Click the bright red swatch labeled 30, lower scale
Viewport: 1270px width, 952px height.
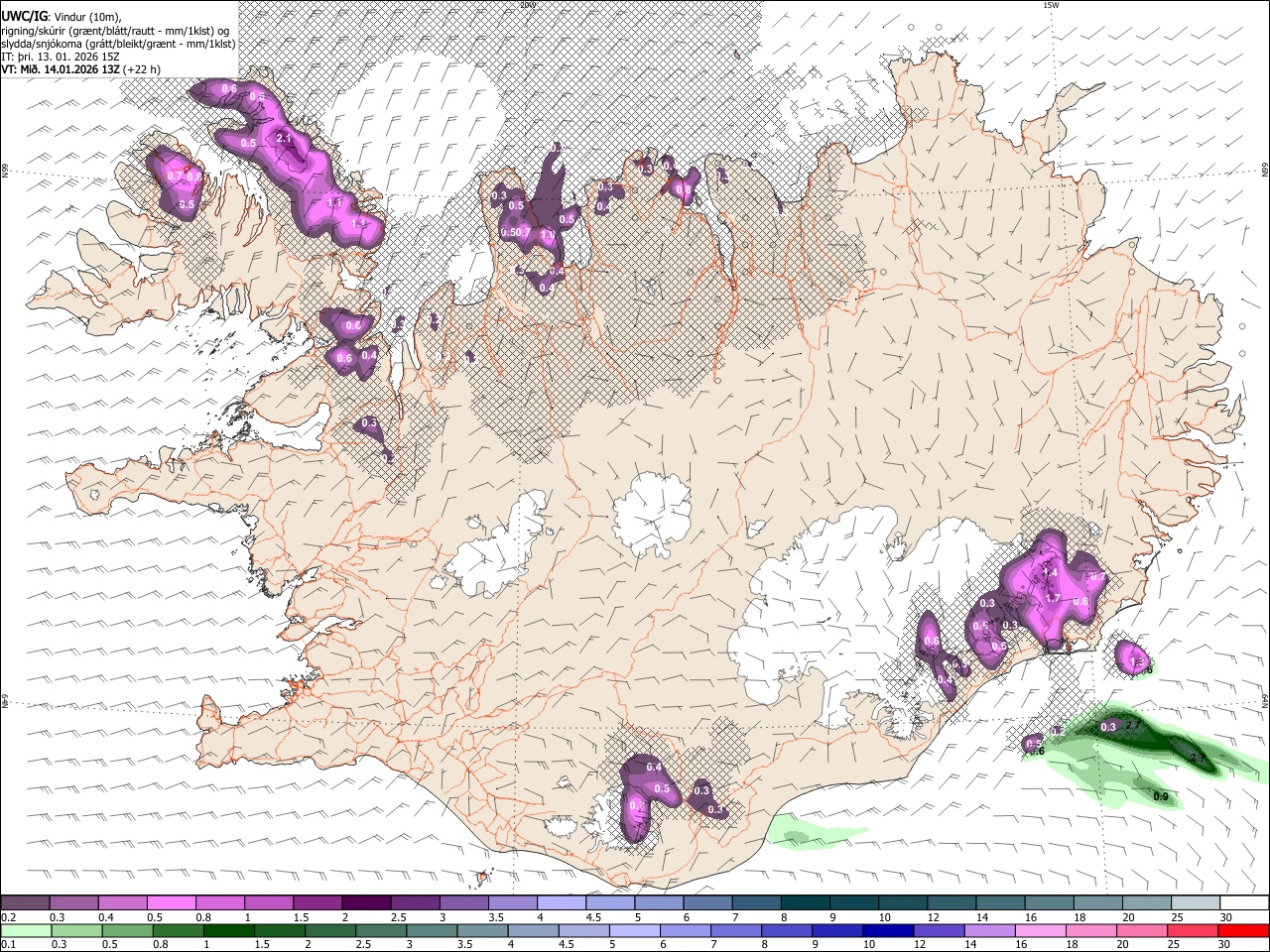[1243, 931]
